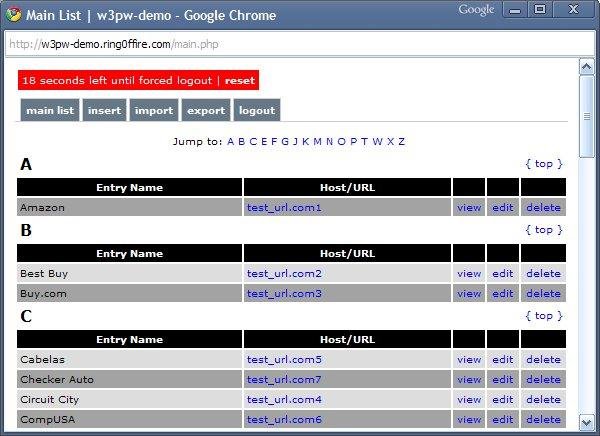
Task: Click { top } link in section B
Action: coord(544,230)
